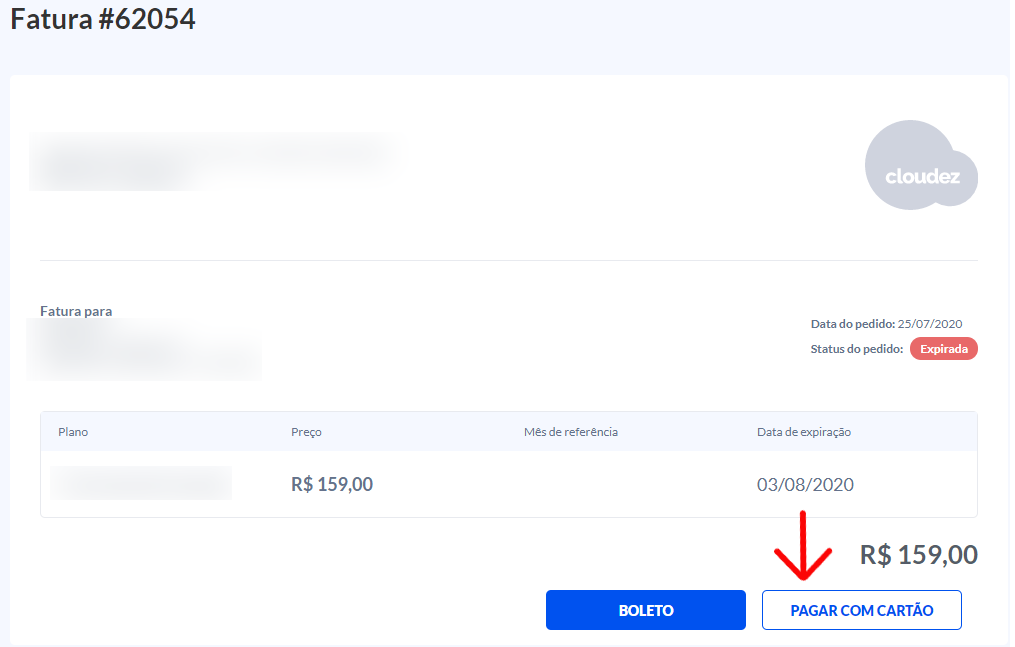Choose PAGAR COM CARTÃO payment button
Viewport: 1015px width, 647px height.
click(861, 610)
